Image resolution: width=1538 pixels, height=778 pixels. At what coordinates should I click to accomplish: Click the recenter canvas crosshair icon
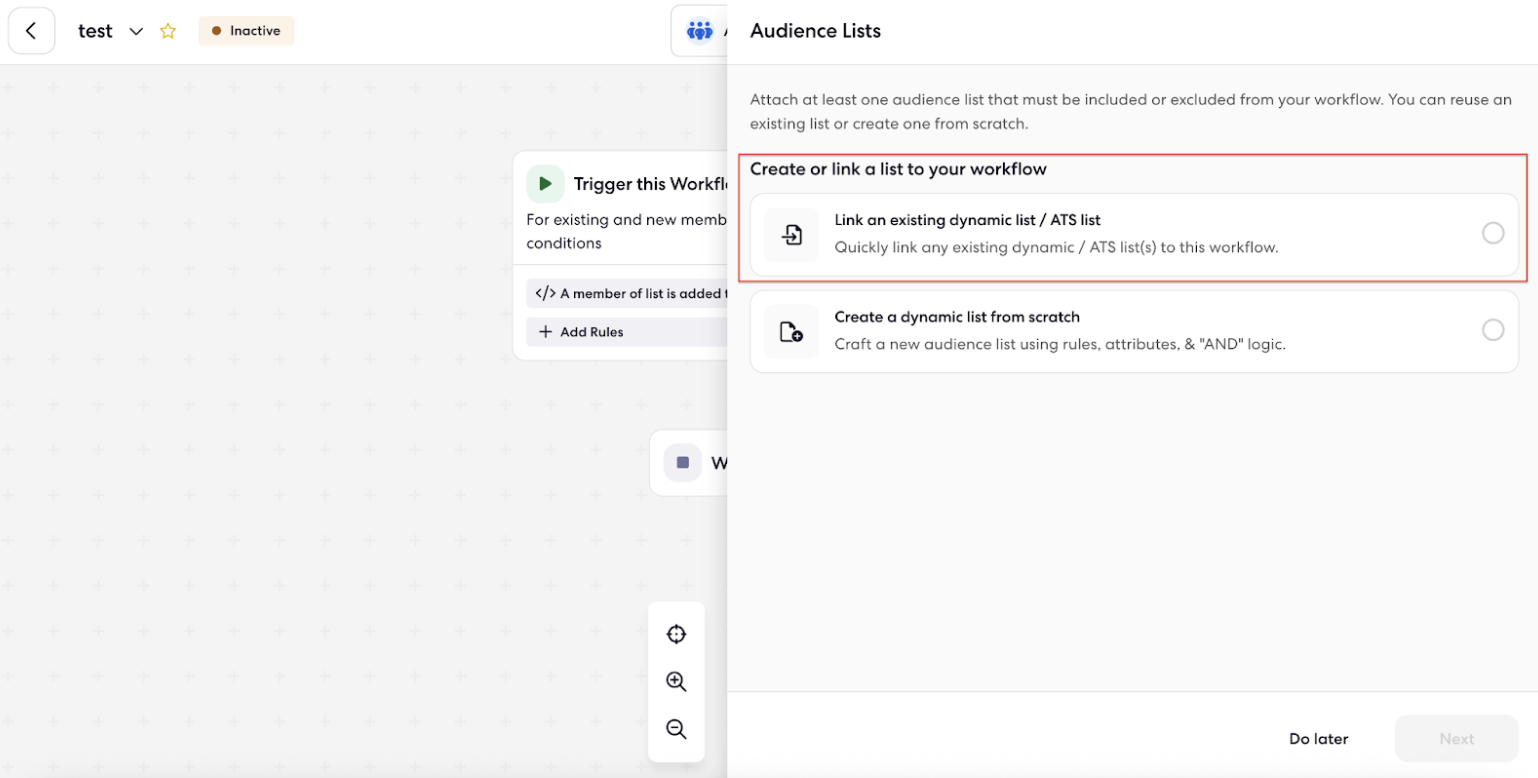(676, 634)
